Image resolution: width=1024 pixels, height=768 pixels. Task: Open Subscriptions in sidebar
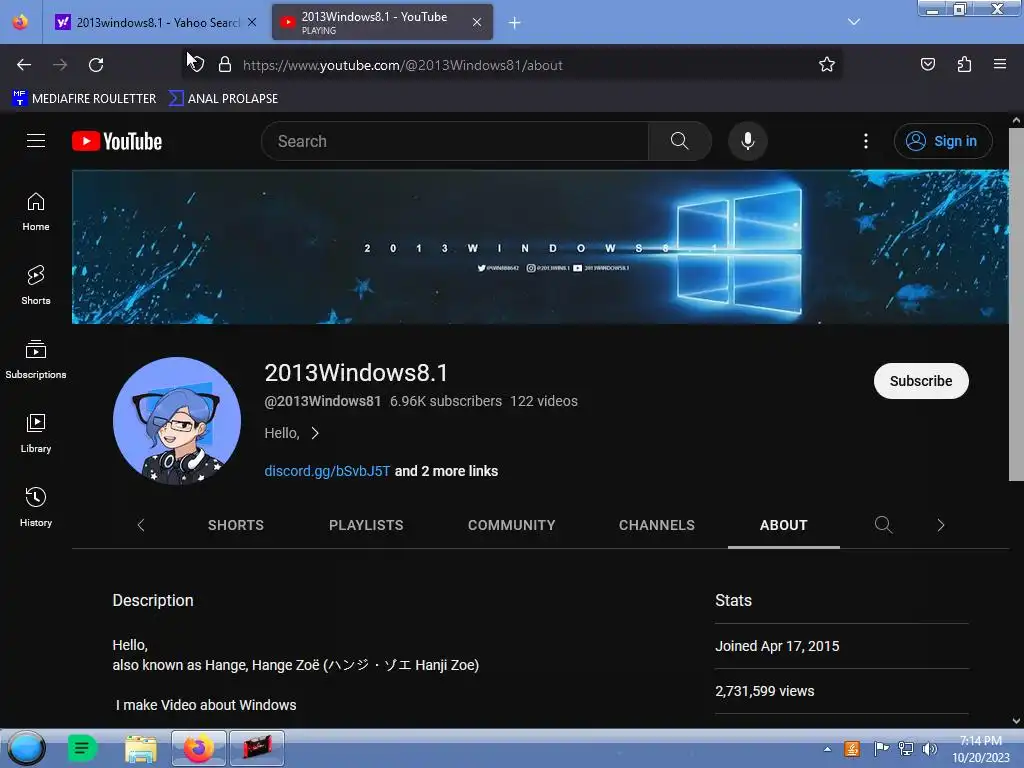click(x=36, y=359)
